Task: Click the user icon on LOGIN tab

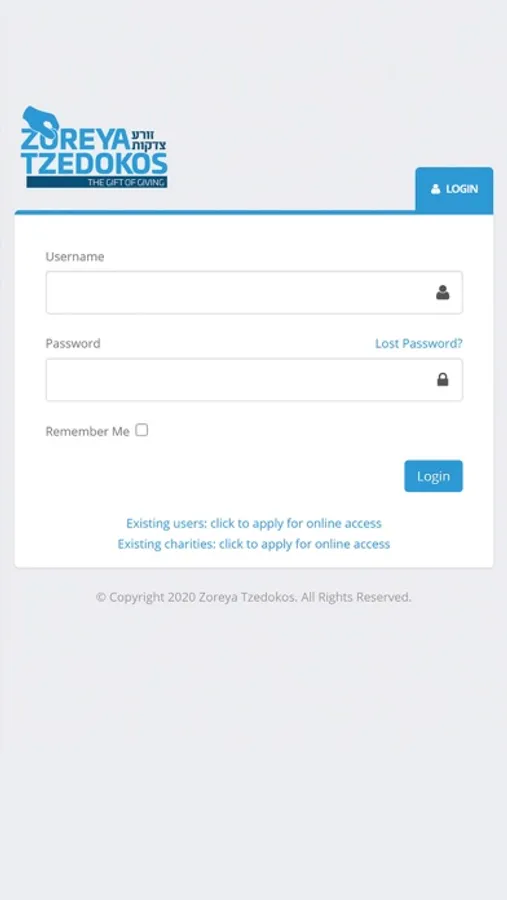Action: click(436, 189)
